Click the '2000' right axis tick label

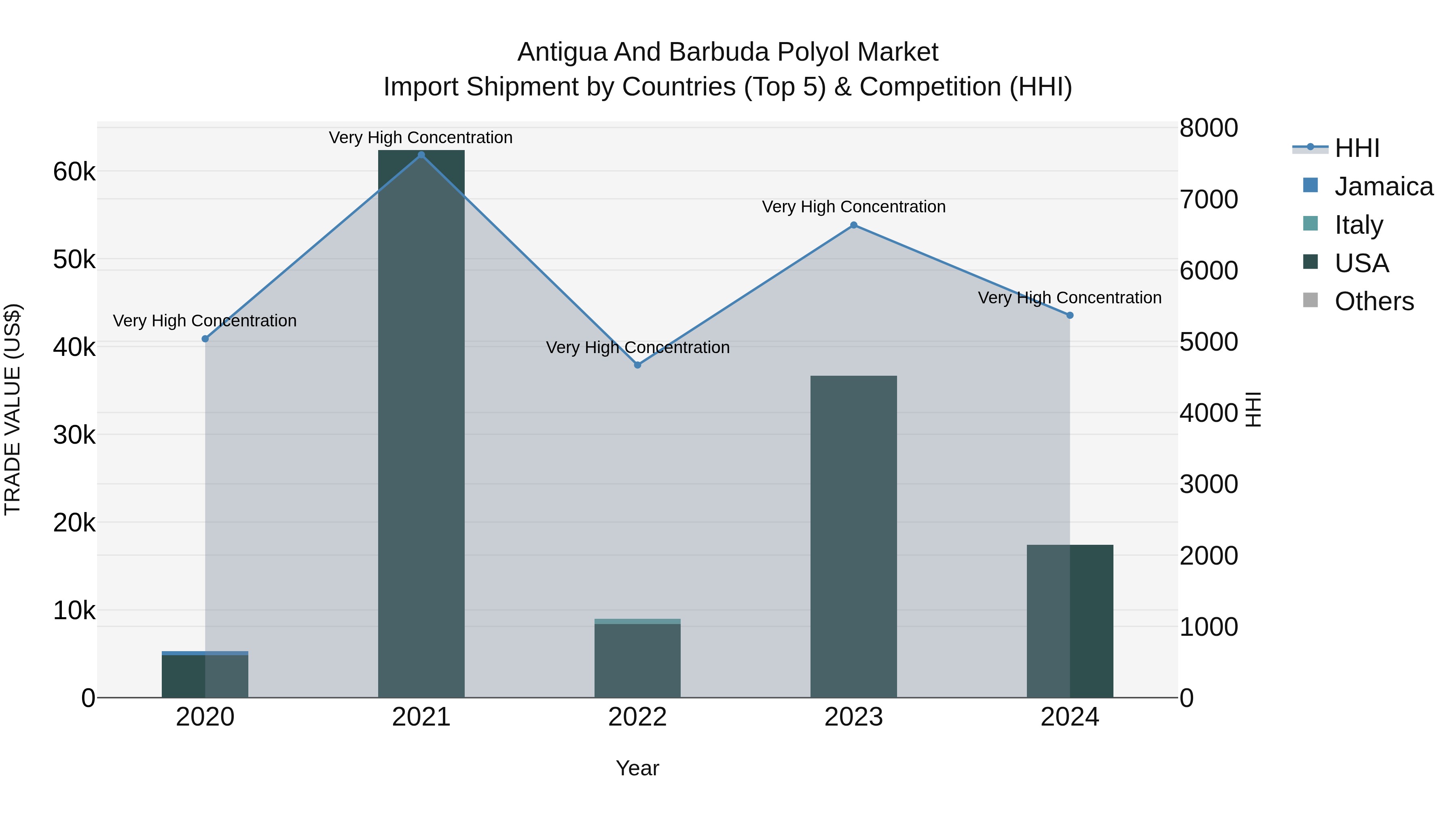click(x=1209, y=555)
